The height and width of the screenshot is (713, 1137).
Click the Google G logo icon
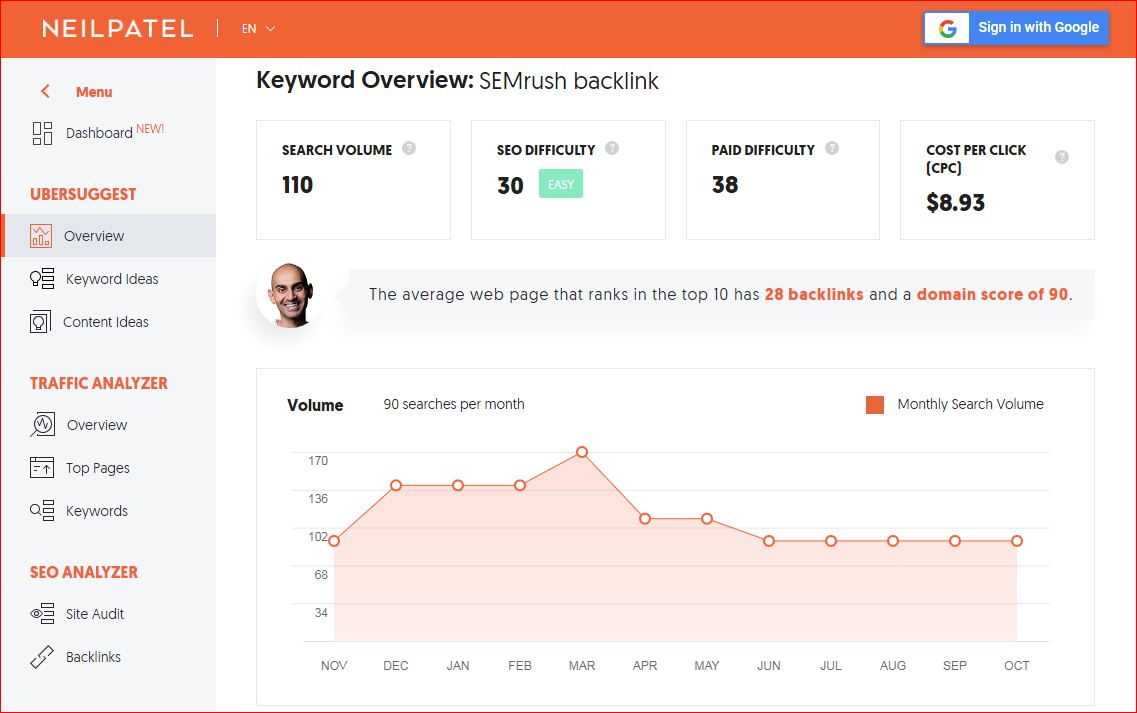(x=947, y=28)
